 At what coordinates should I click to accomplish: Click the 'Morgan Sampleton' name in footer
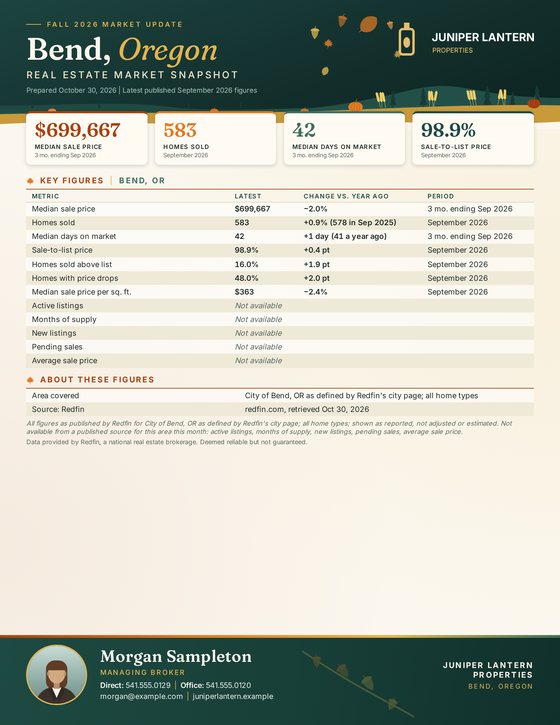(176, 657)
